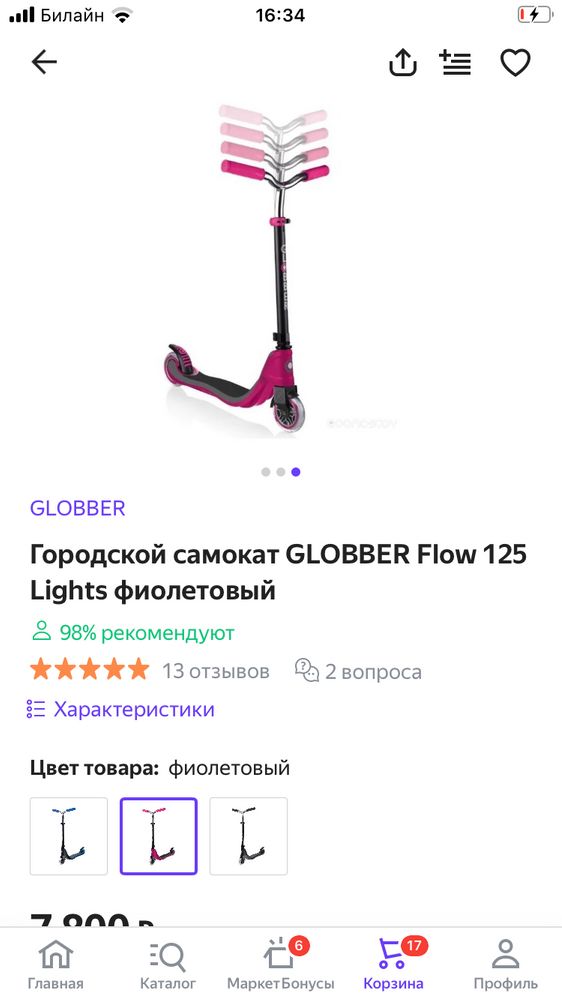Screen dimensions: 562x1000
Task: Open the GLOBBER brand link
Action: [78, 508]
